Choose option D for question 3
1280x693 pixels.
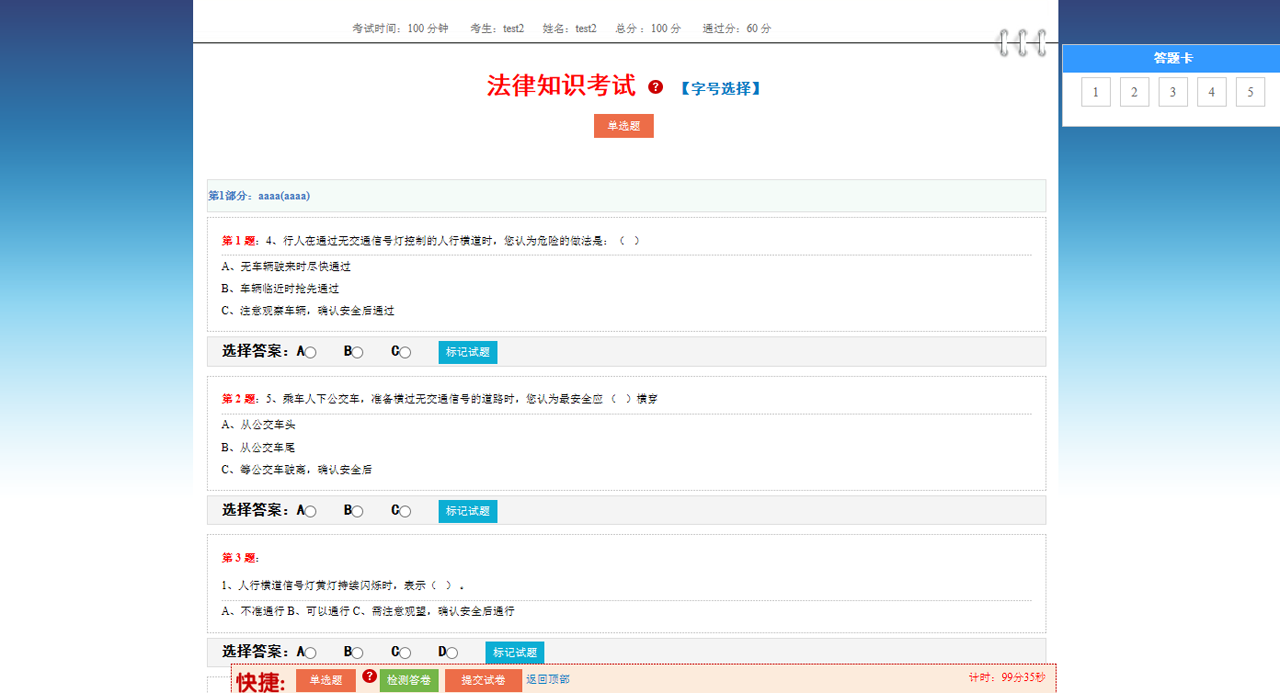click(x=452, y=653)
